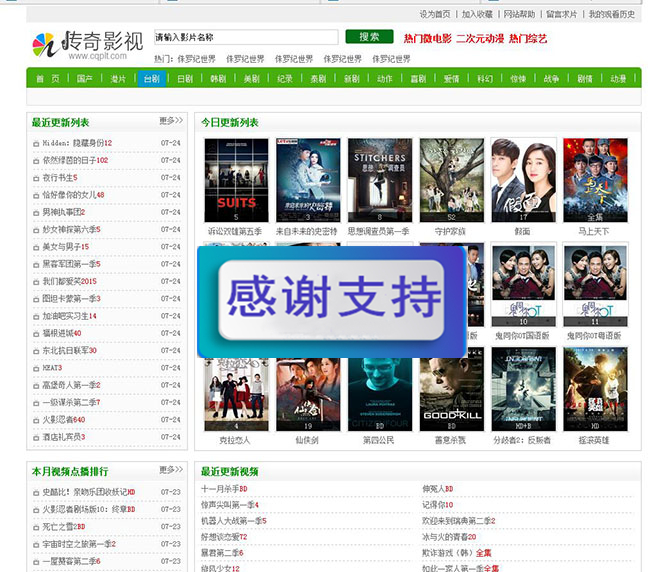Open the 仙侠剑 poster thumbnail
The image size is (650, 572).
308,394
